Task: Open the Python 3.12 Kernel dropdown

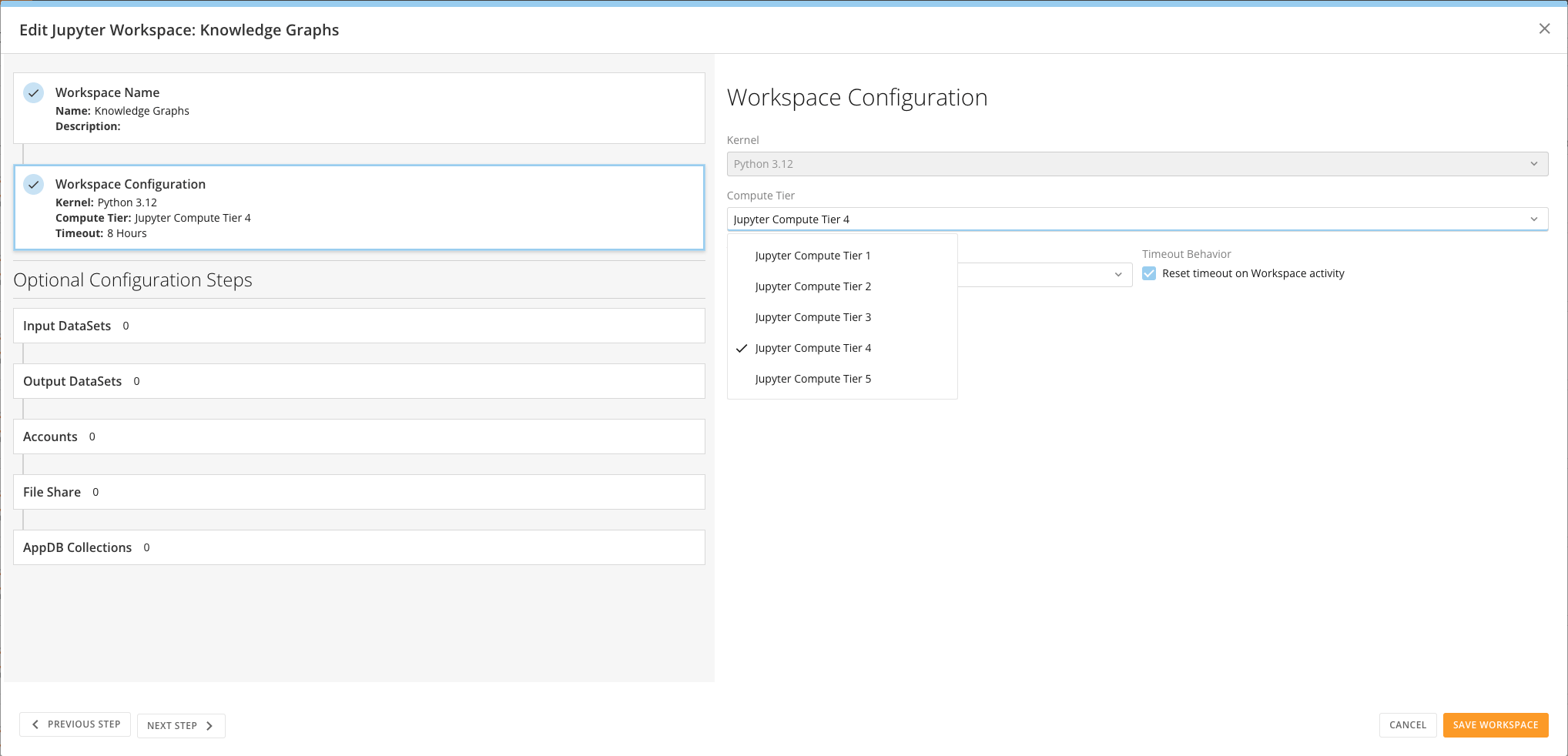Action: 1137,164
